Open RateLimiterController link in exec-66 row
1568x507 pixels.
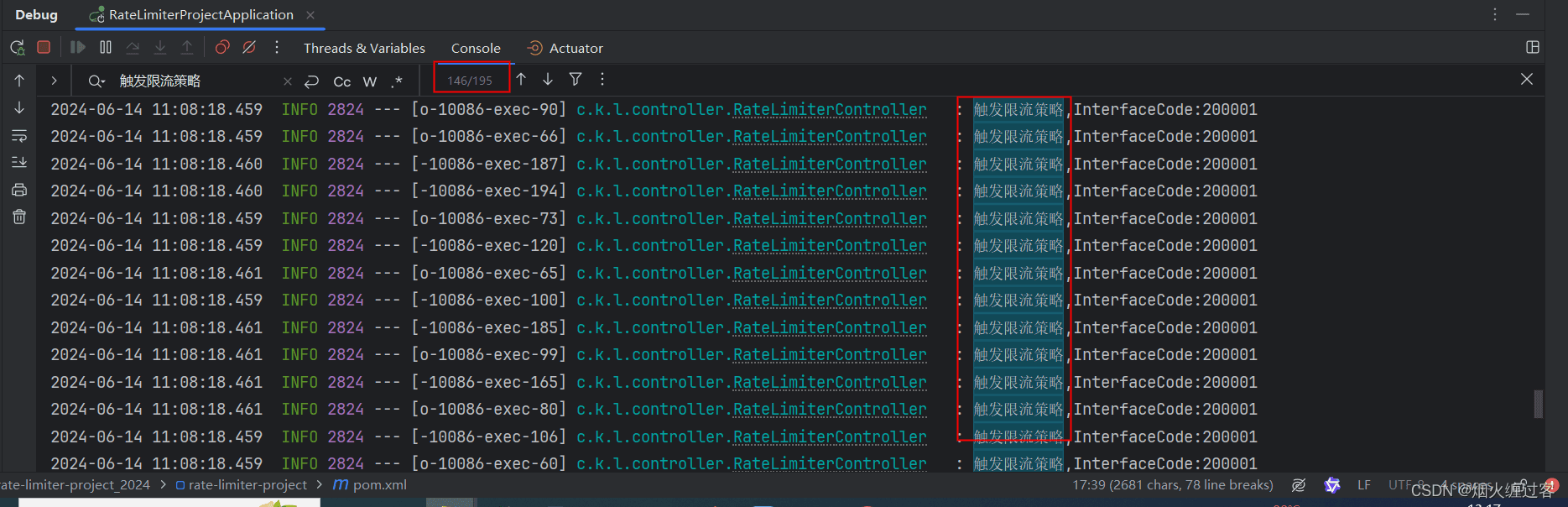point(830,137)
